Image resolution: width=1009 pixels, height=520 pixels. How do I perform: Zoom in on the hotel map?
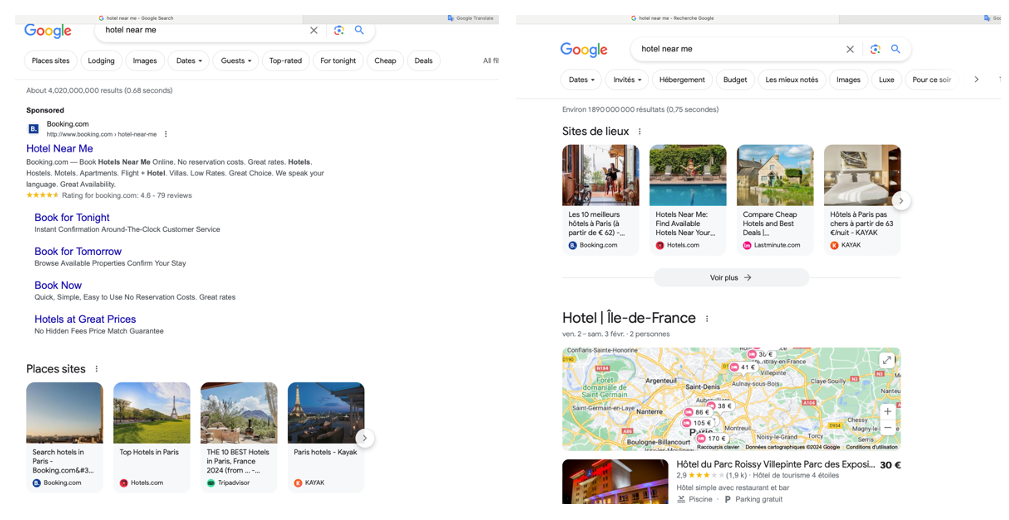(x=887, y=411)
